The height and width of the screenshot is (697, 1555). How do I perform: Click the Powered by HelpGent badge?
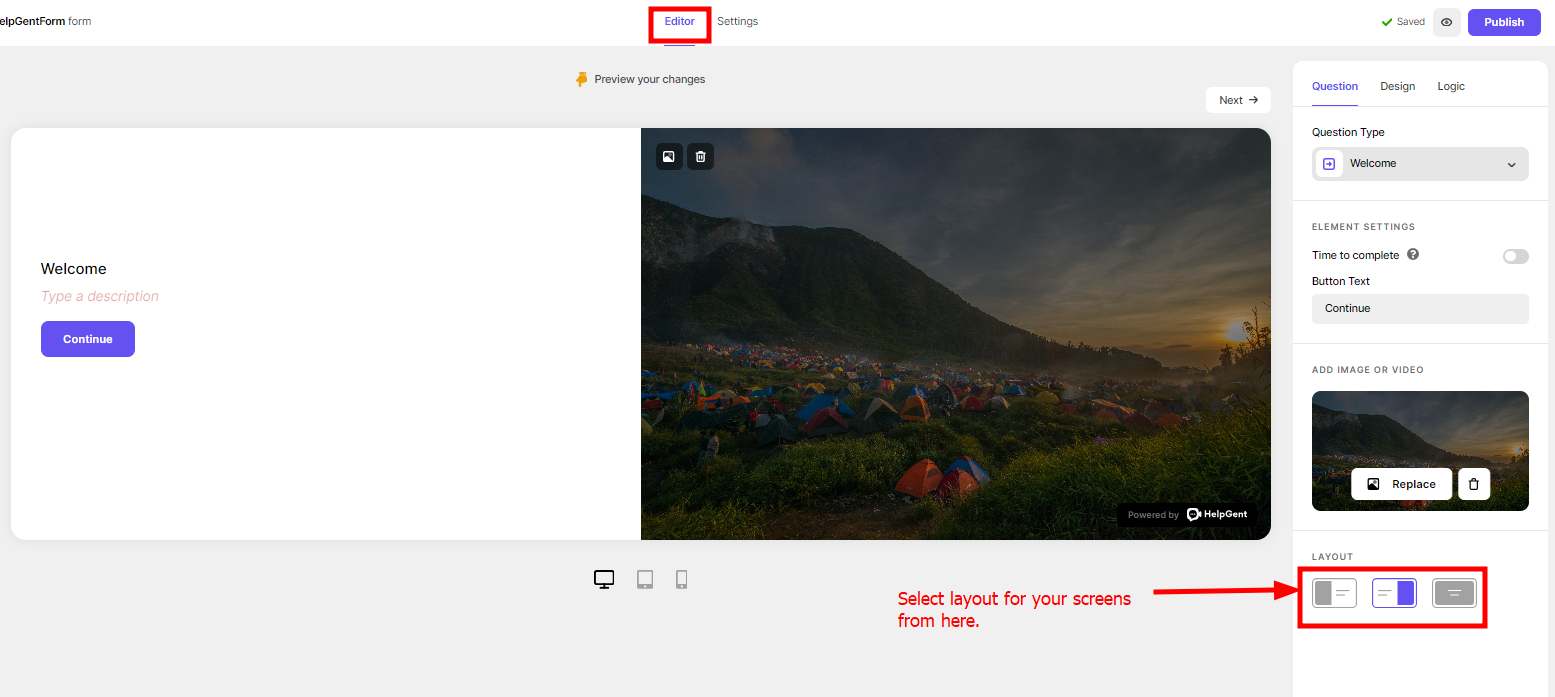click(1187, 515)
